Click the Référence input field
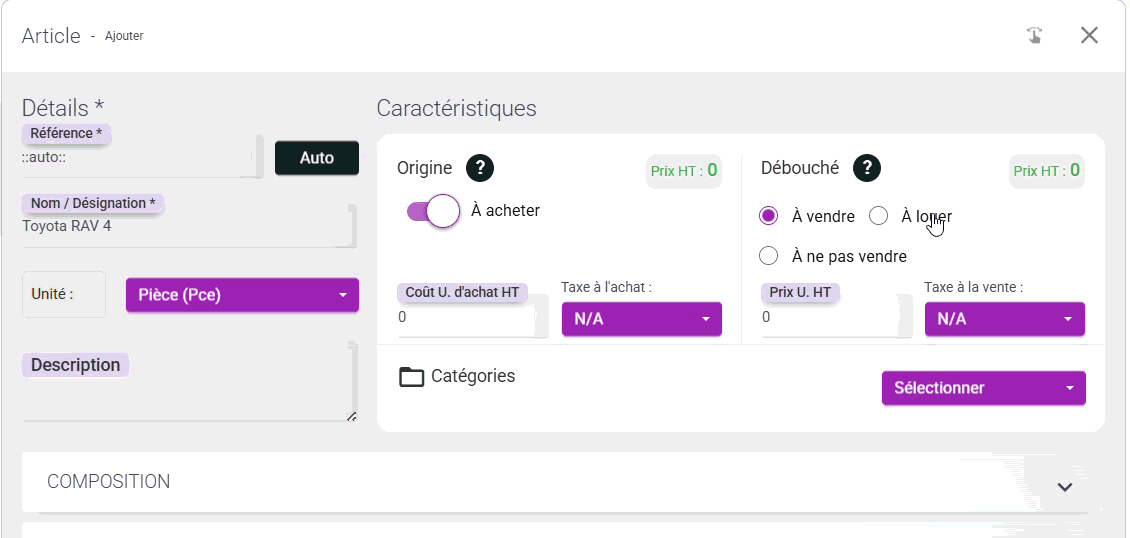This screenshot has width=1130, height=538. tap(135, 158)
